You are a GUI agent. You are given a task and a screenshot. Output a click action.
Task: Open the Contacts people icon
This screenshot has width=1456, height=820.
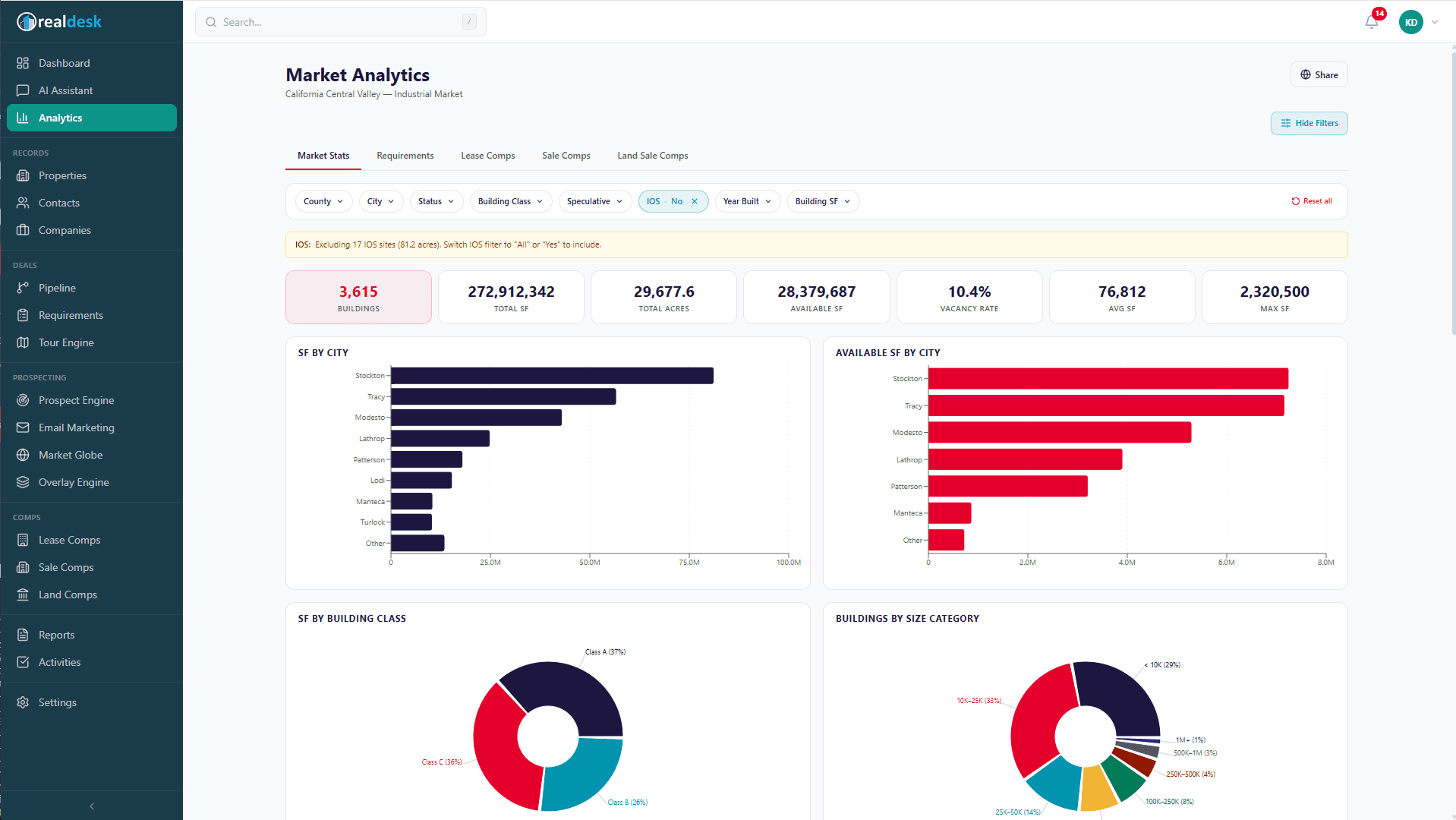[23, 203]
